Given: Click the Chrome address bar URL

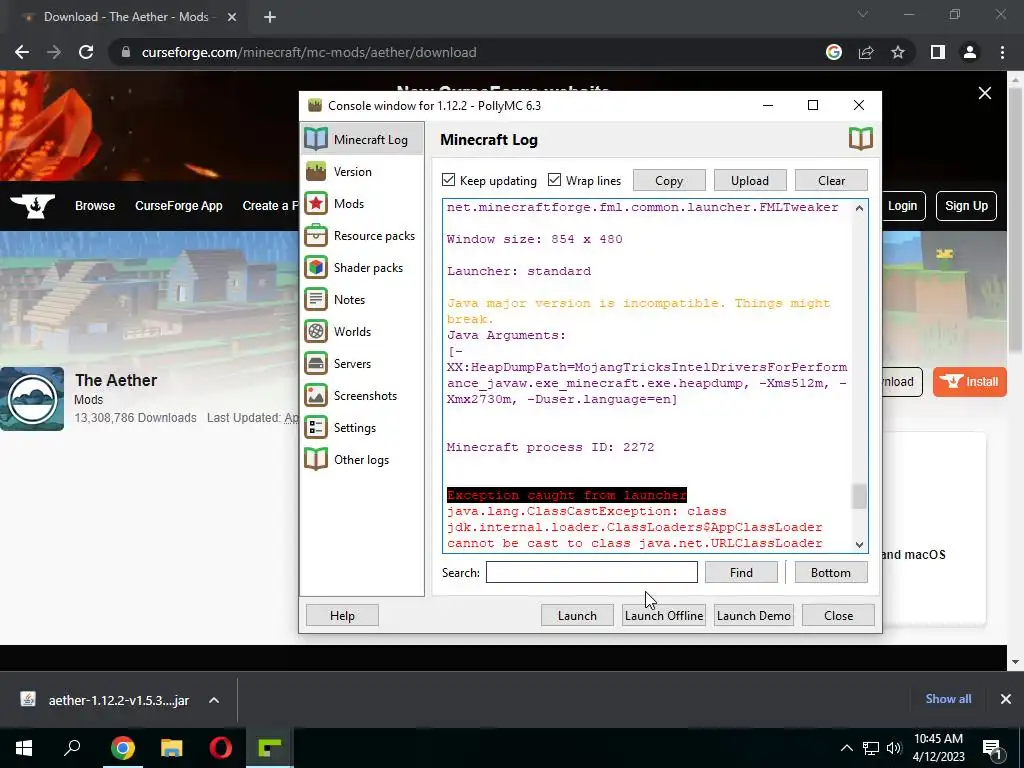Looking at the screenshot, I should tap(309, 52).
